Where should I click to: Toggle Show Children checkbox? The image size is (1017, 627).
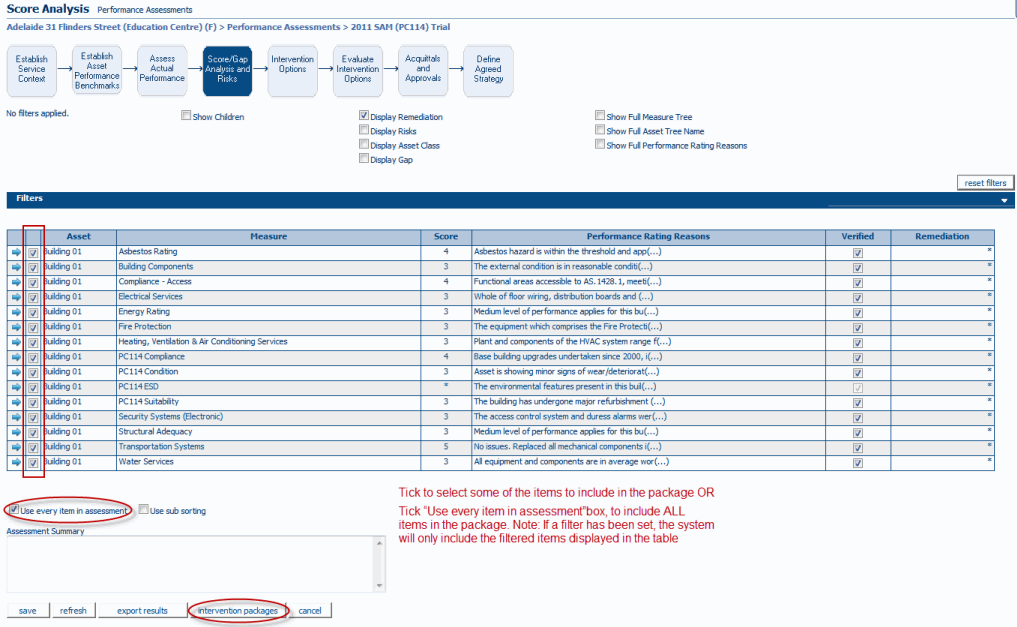(186, 115)
